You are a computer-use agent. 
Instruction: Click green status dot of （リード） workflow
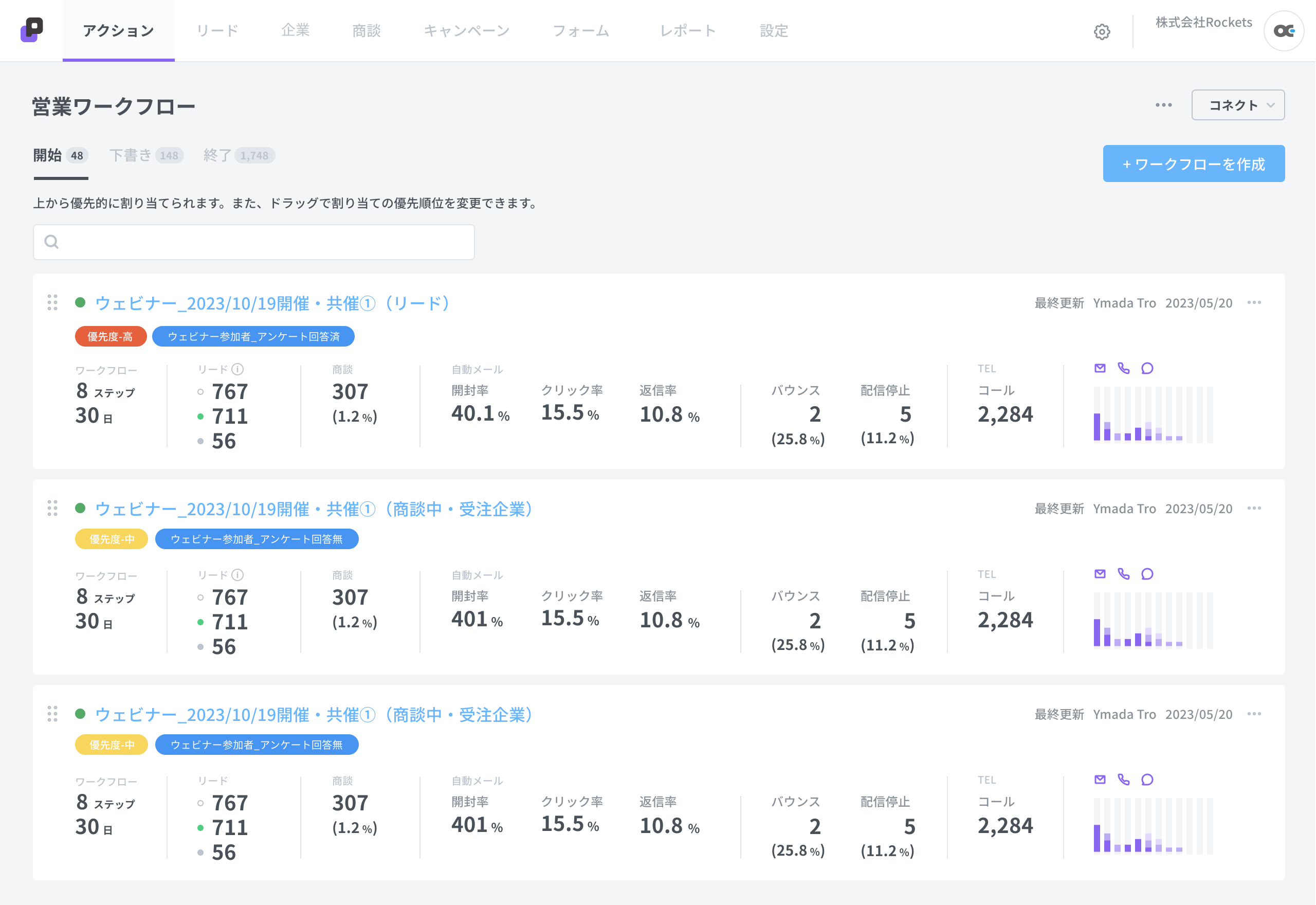tap(81, 303)
